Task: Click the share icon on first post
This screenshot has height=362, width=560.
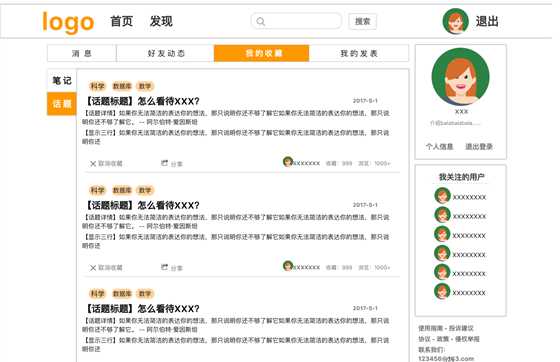Action: coord(164,163)
